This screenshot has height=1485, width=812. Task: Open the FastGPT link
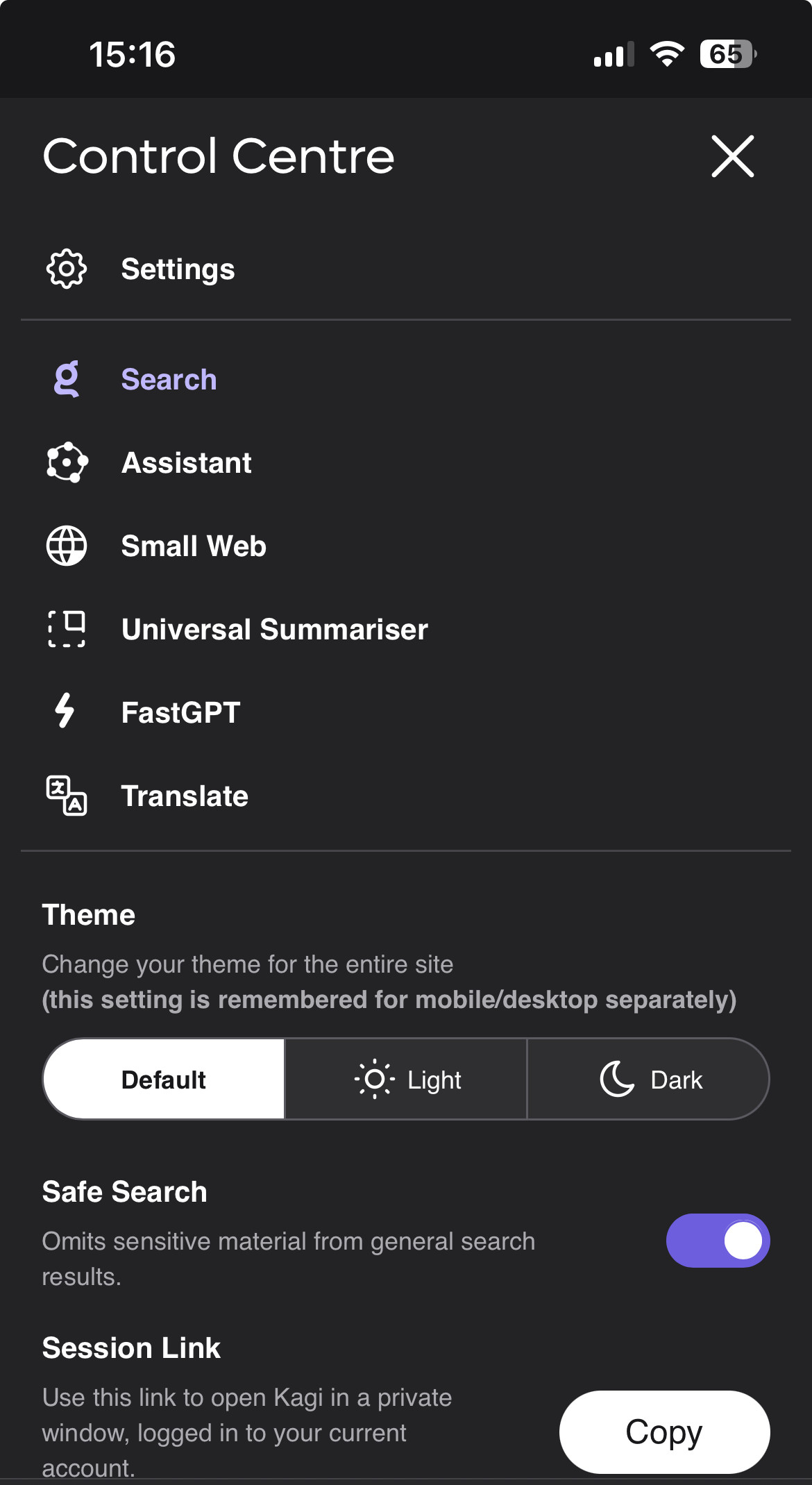pyautogui.click(x=180, y=713)
